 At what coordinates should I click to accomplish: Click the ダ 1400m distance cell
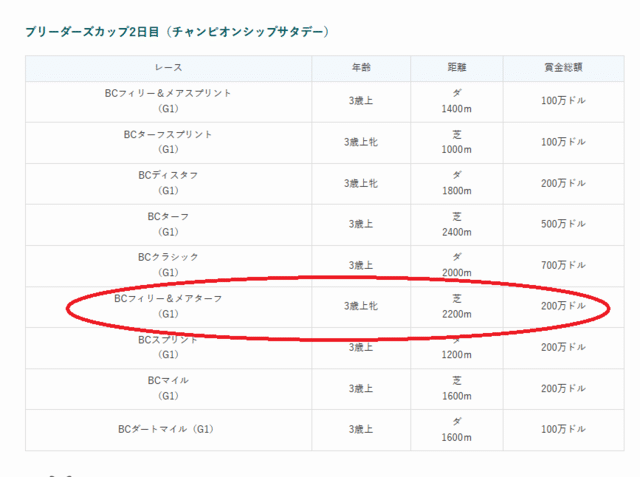[x=456, y=101]
